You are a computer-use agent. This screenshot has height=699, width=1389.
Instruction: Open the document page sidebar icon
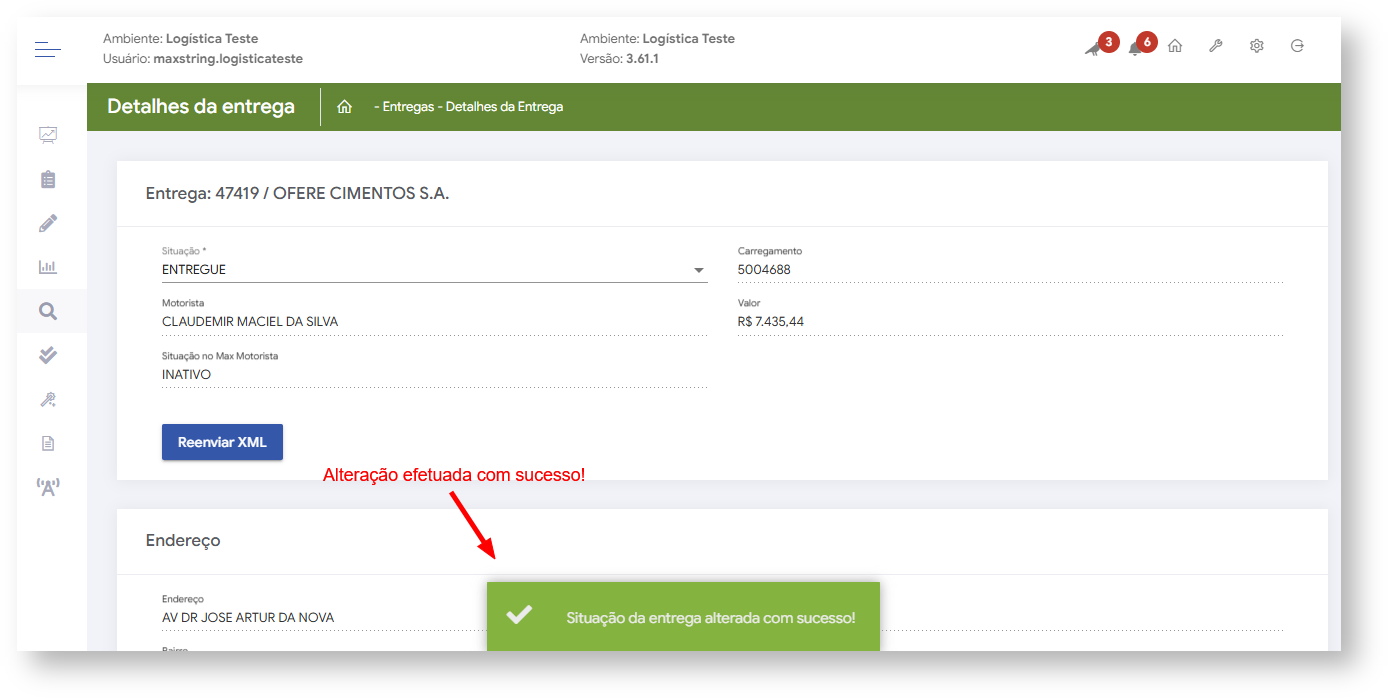pos(48,443)
